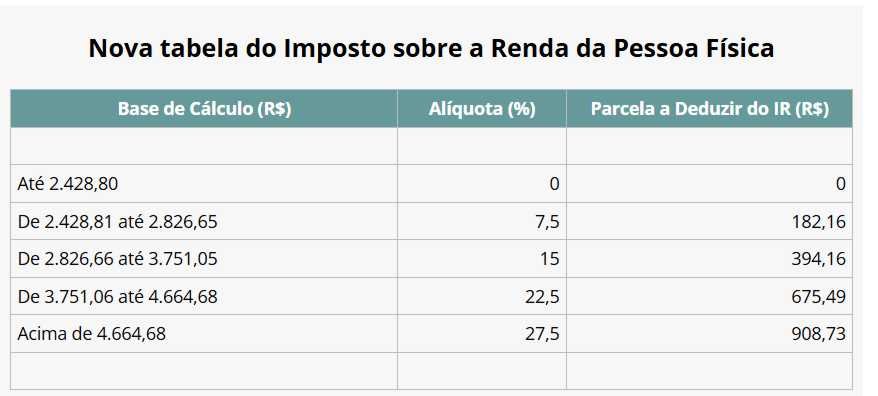Image resolution: width=878 pixels, height=396 pixels.
Task: Click the empty cell below 'Acima de 4.664,68'
Action: (204, 371)
